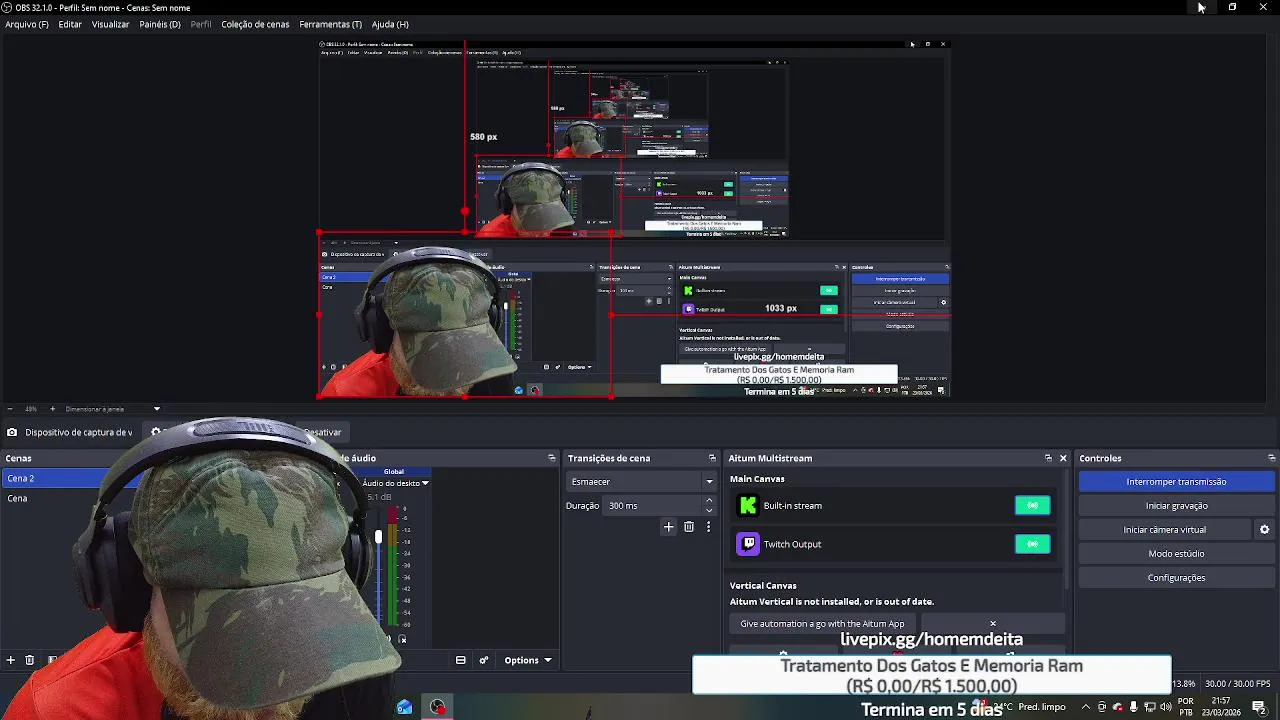1280x720 pixels.
Task: Click the Duração 300 ms field
Action: click(x=654, y=506)
